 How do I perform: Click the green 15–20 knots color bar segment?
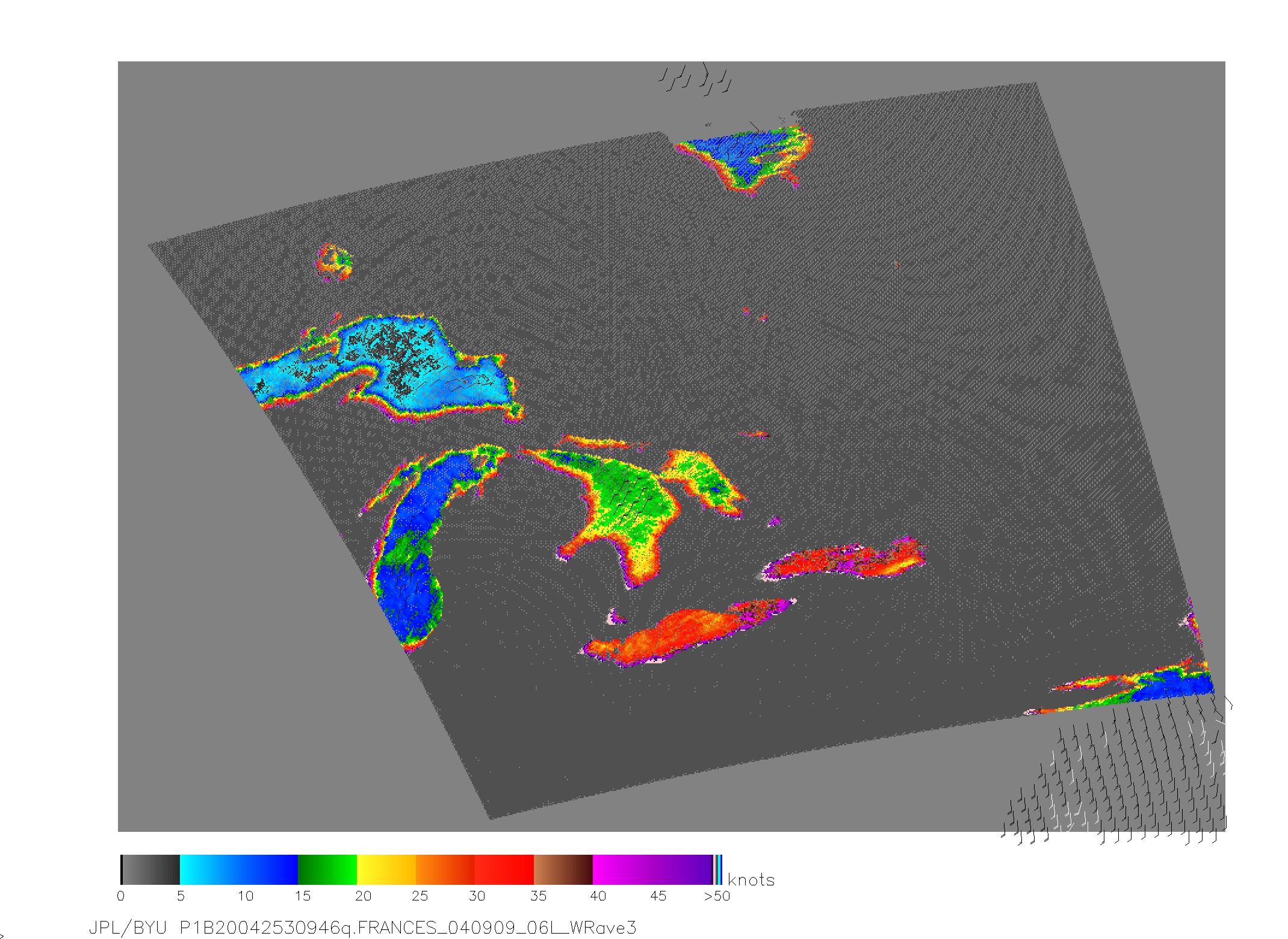click(x=327, y=870)
